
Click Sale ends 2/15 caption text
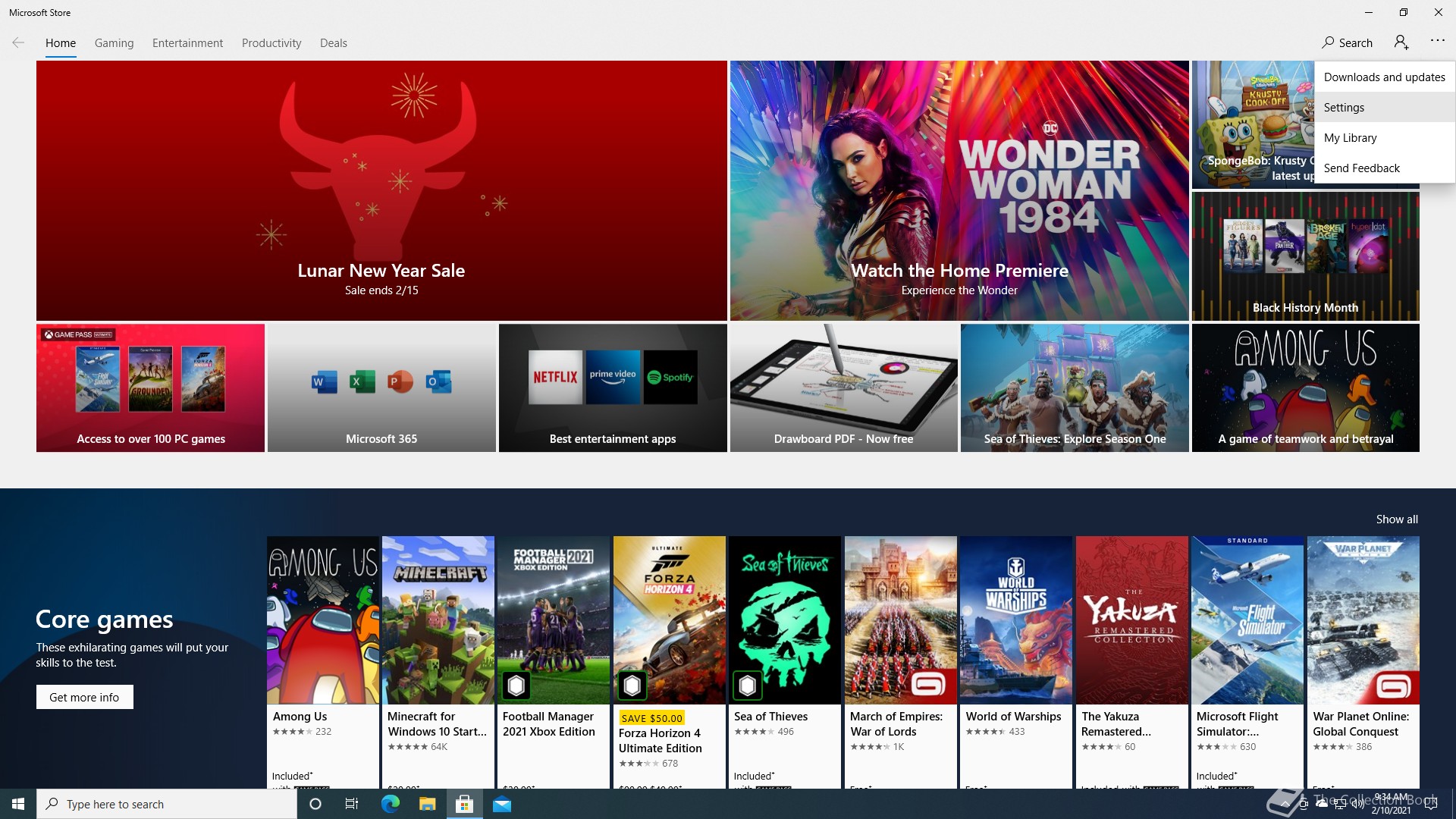(x=381, y=290)
